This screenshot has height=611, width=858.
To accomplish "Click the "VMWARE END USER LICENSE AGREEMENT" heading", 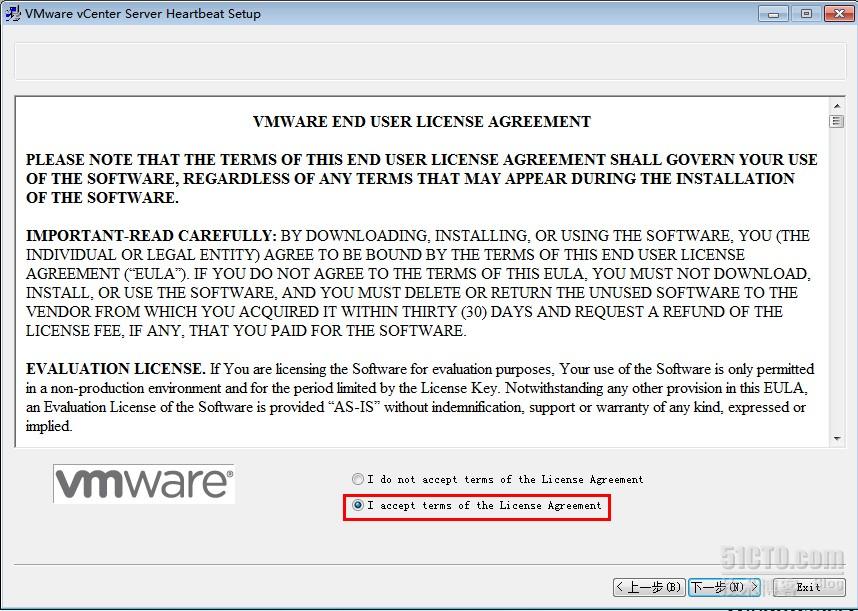I will pyautogui.click(x=422, y=121).
